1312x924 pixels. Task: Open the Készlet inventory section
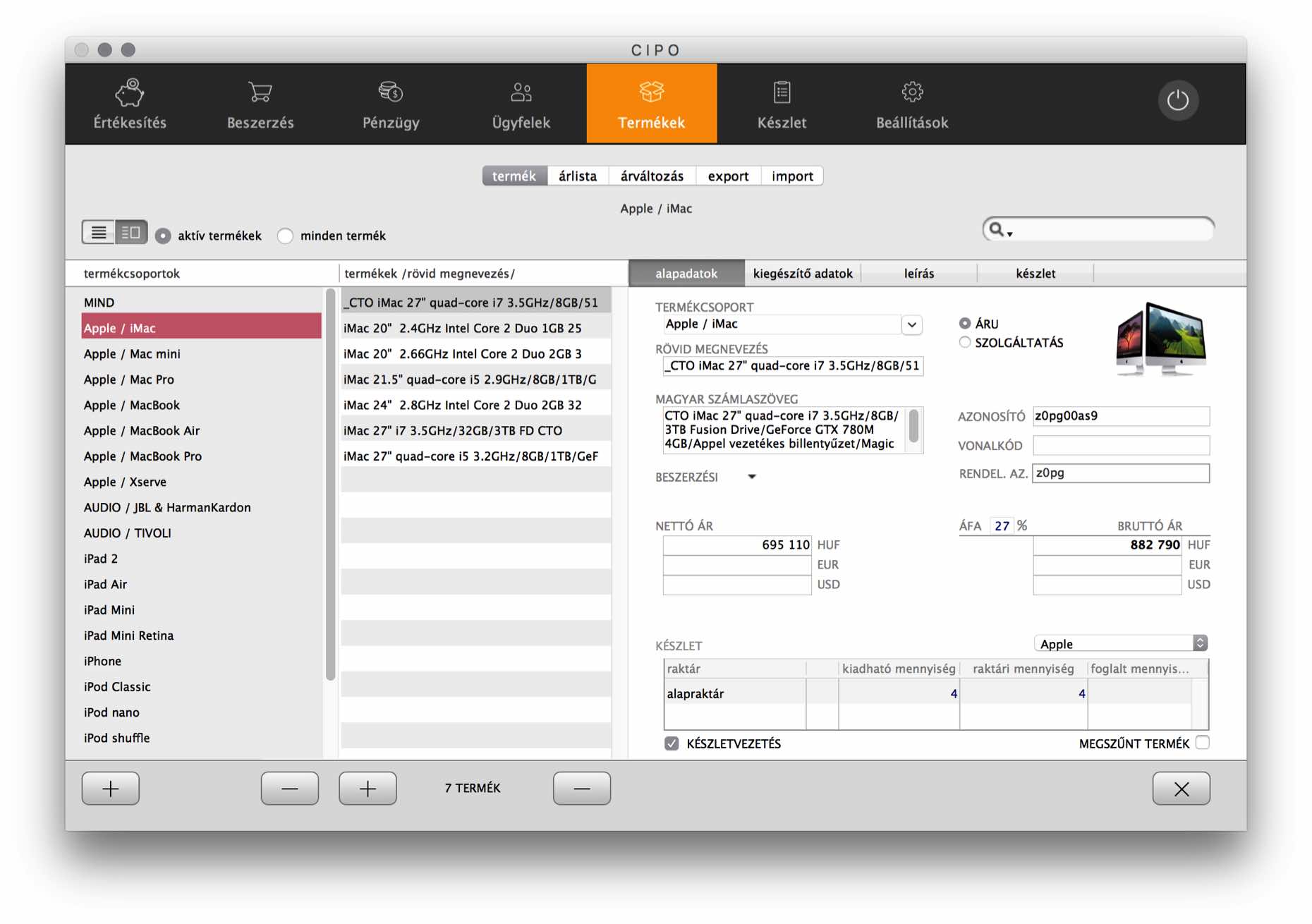[x=782, y=104]
